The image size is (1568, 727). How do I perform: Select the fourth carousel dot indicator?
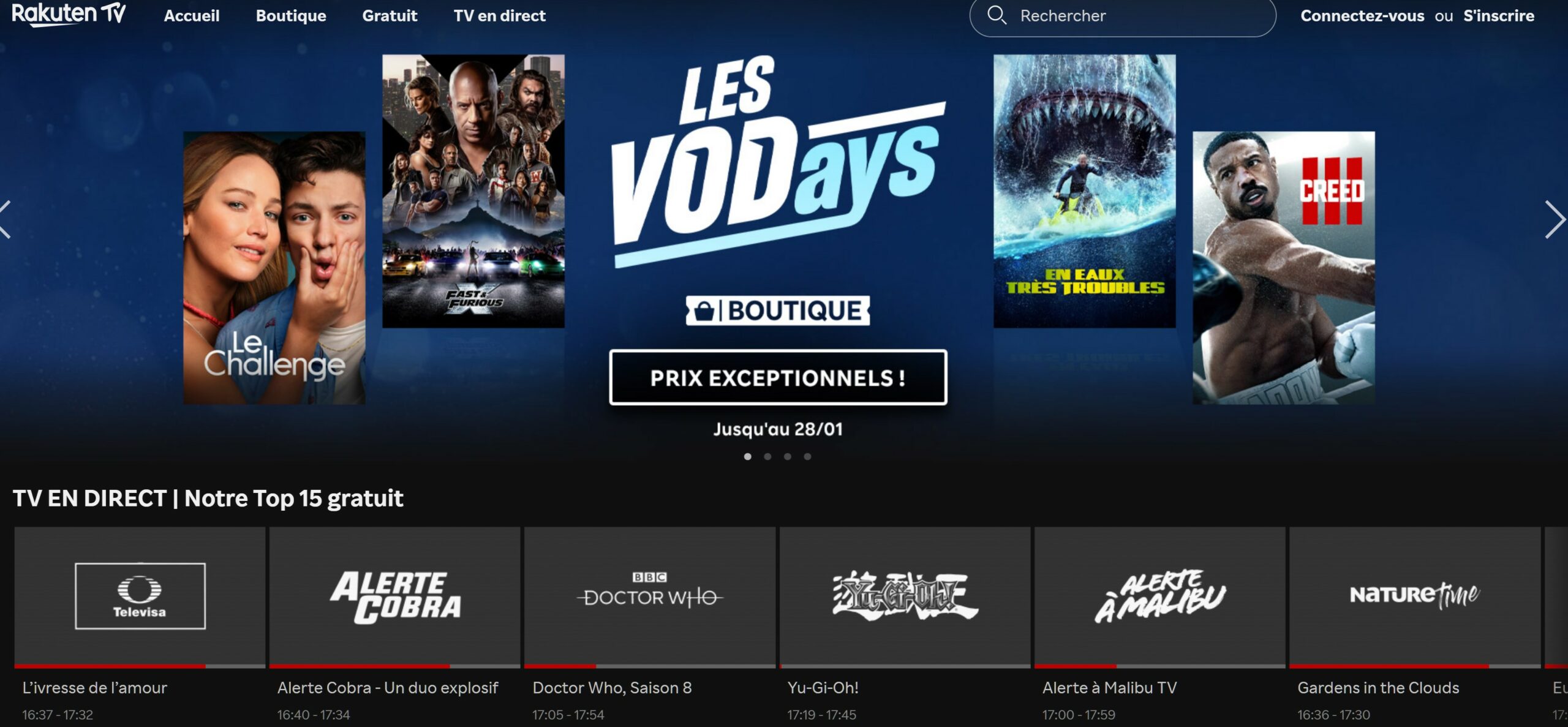click(807, 456)
